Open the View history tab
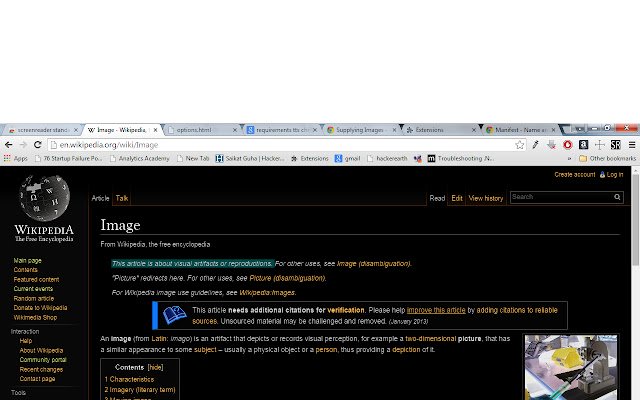This screenshot has width=640, height=400. (486, 198)
